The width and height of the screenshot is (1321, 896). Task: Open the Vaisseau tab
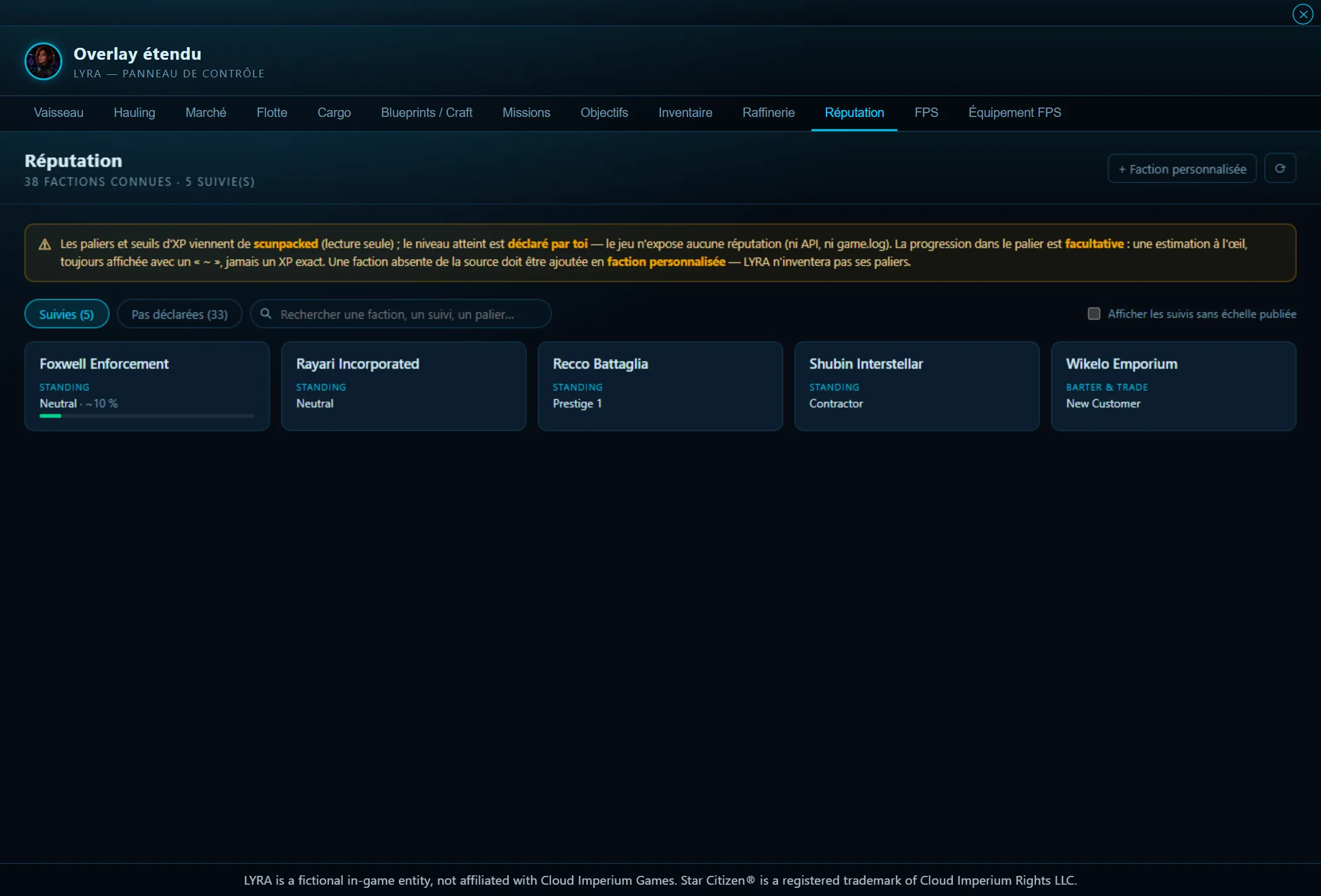tap(59, 113)
